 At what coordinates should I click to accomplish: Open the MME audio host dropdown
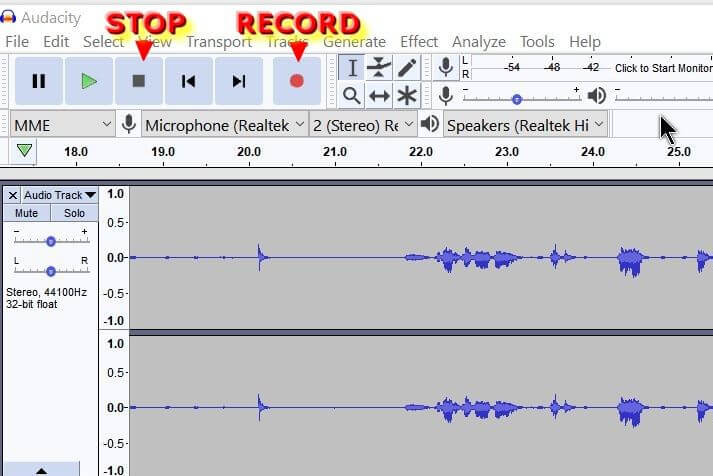point(62,124)
